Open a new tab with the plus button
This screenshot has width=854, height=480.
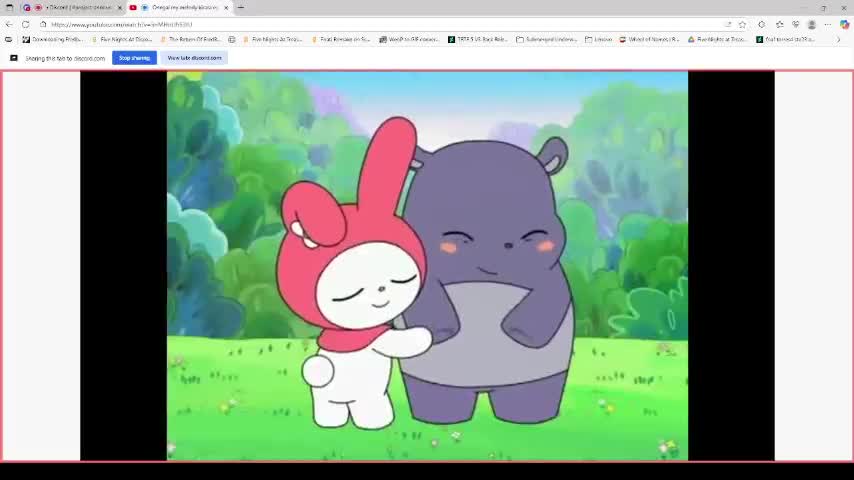pyautogui.click(x=240, y=7)
